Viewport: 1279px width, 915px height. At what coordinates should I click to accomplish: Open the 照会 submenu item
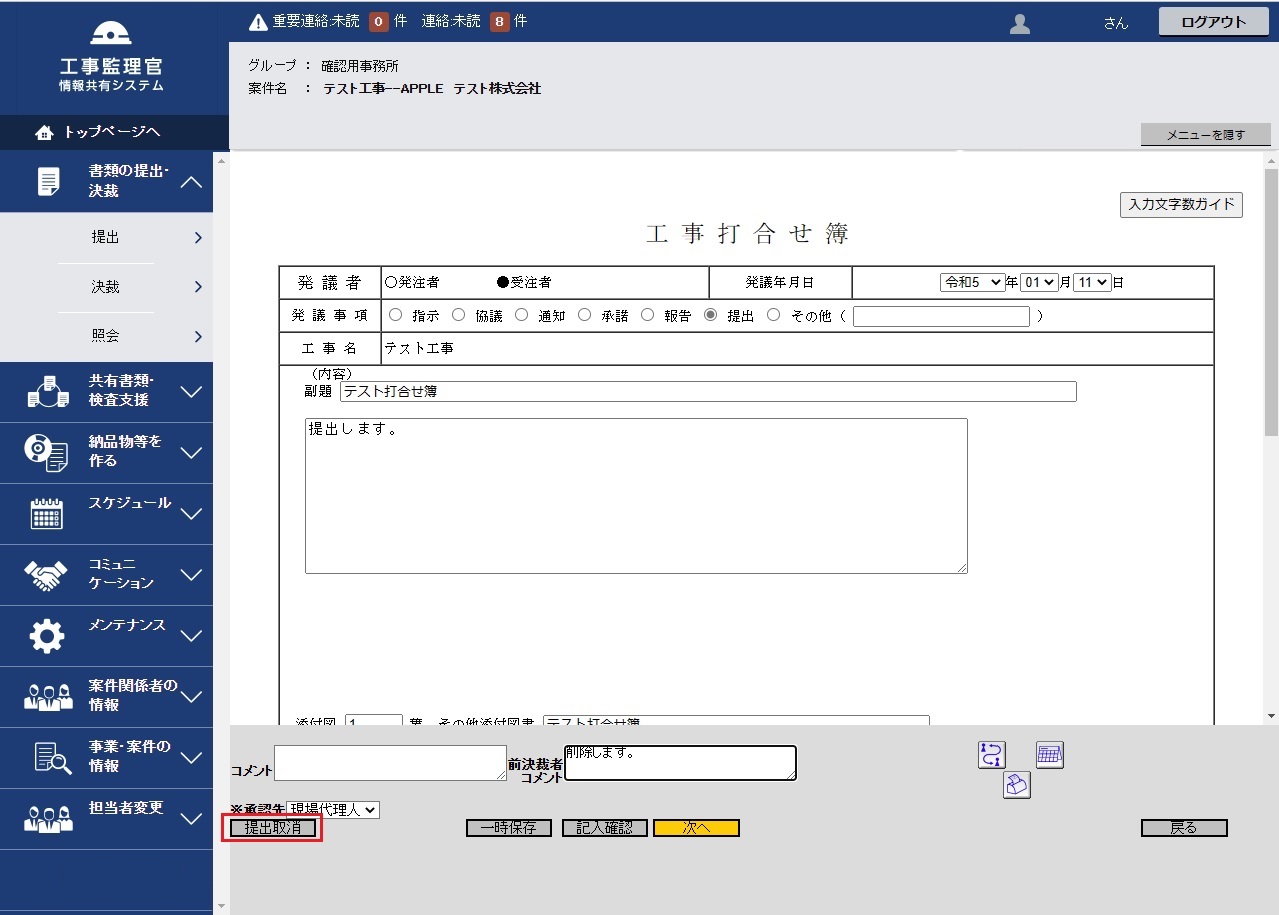tap(106, 336)
